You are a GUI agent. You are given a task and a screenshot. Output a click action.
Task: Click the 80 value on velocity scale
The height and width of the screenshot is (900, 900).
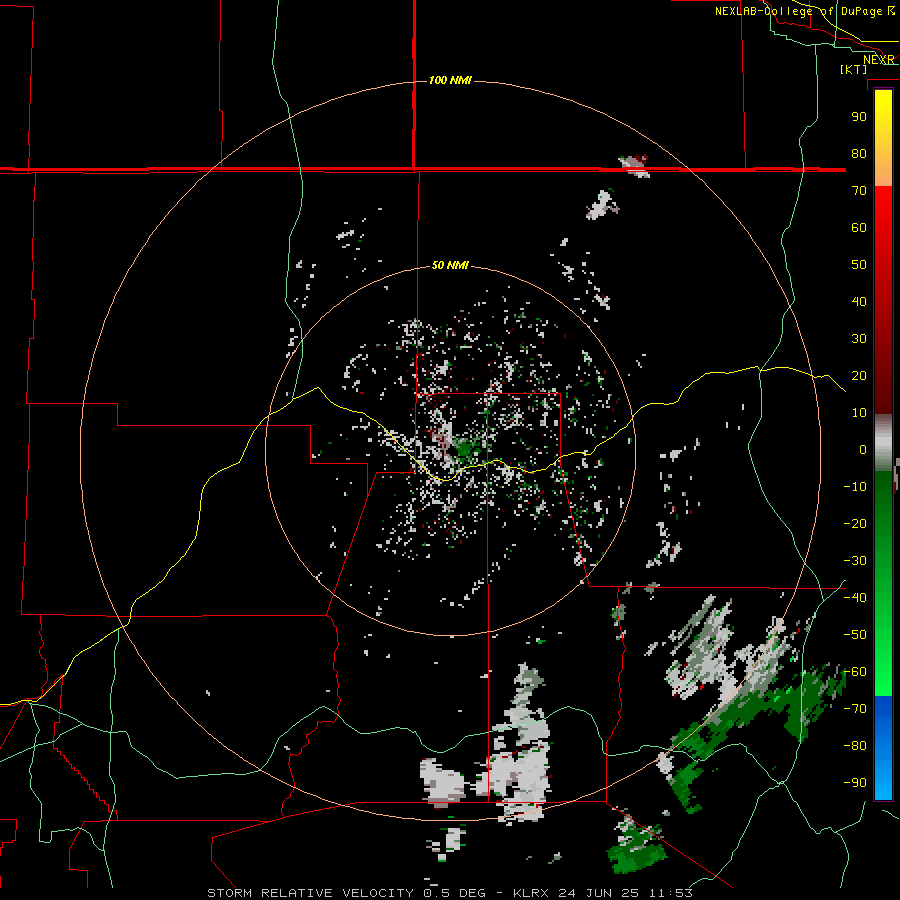(x=859, y=154)
